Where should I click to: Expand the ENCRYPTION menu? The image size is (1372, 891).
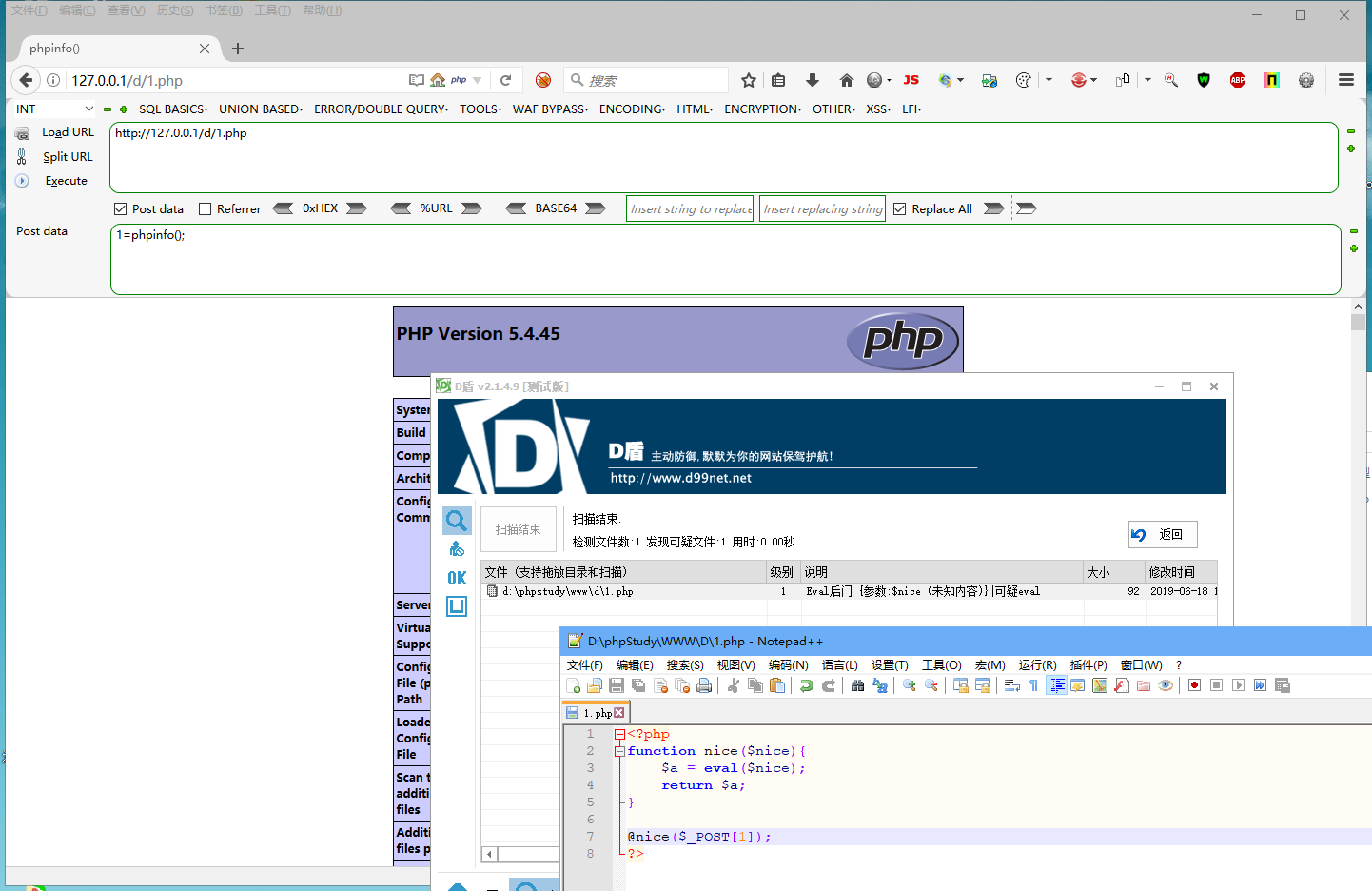(763, 109)
